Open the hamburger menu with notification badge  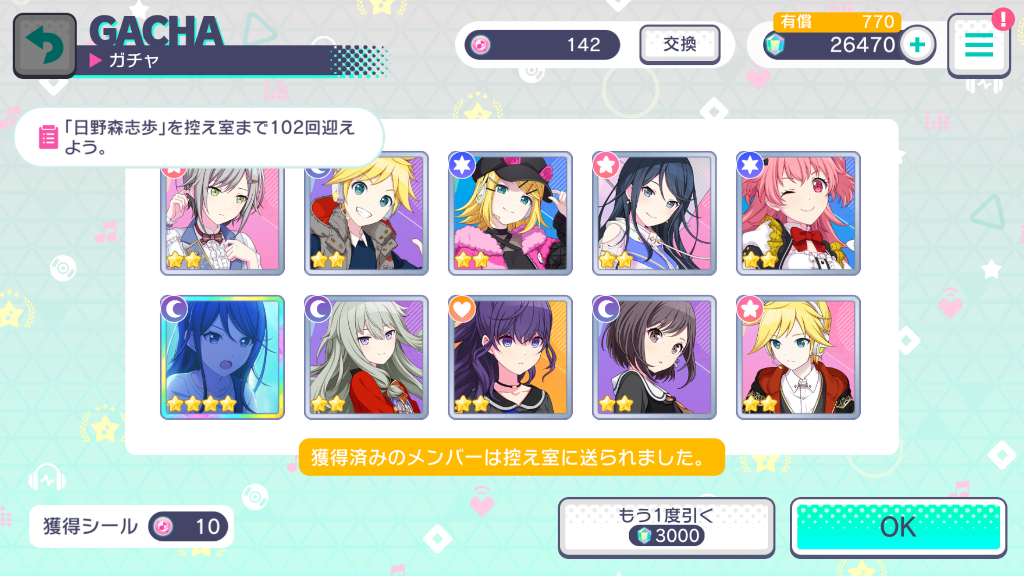coord(979,45)
